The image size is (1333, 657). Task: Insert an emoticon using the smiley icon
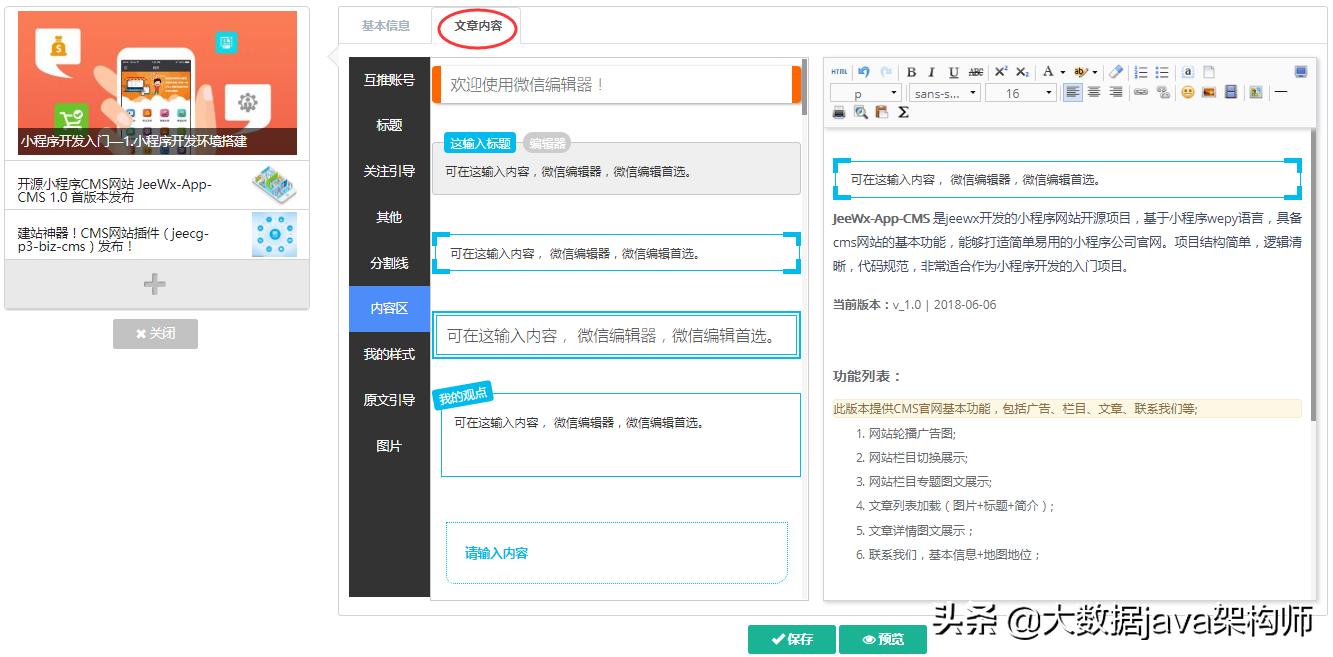click(x=1185, y=93)
